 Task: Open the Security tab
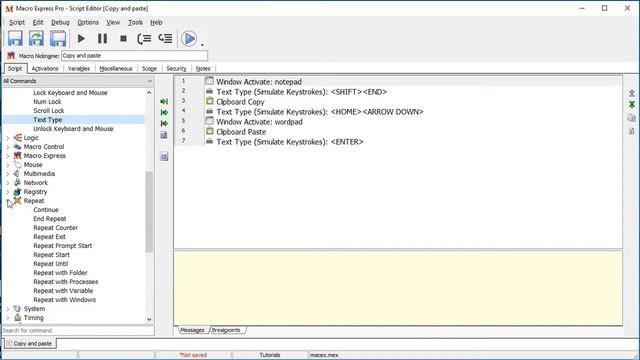coord(176,69)
